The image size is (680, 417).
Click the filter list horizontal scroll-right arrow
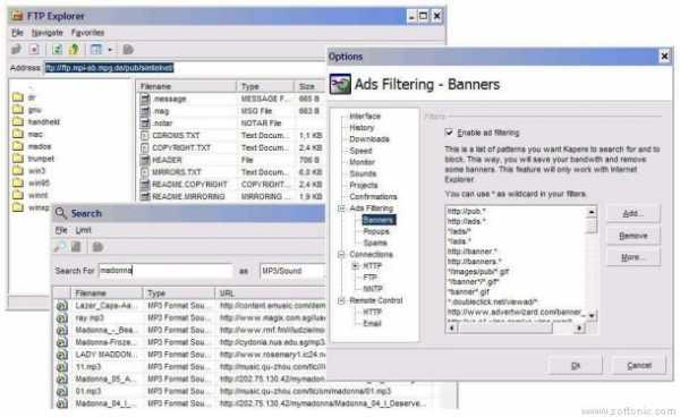click(579, 328)
